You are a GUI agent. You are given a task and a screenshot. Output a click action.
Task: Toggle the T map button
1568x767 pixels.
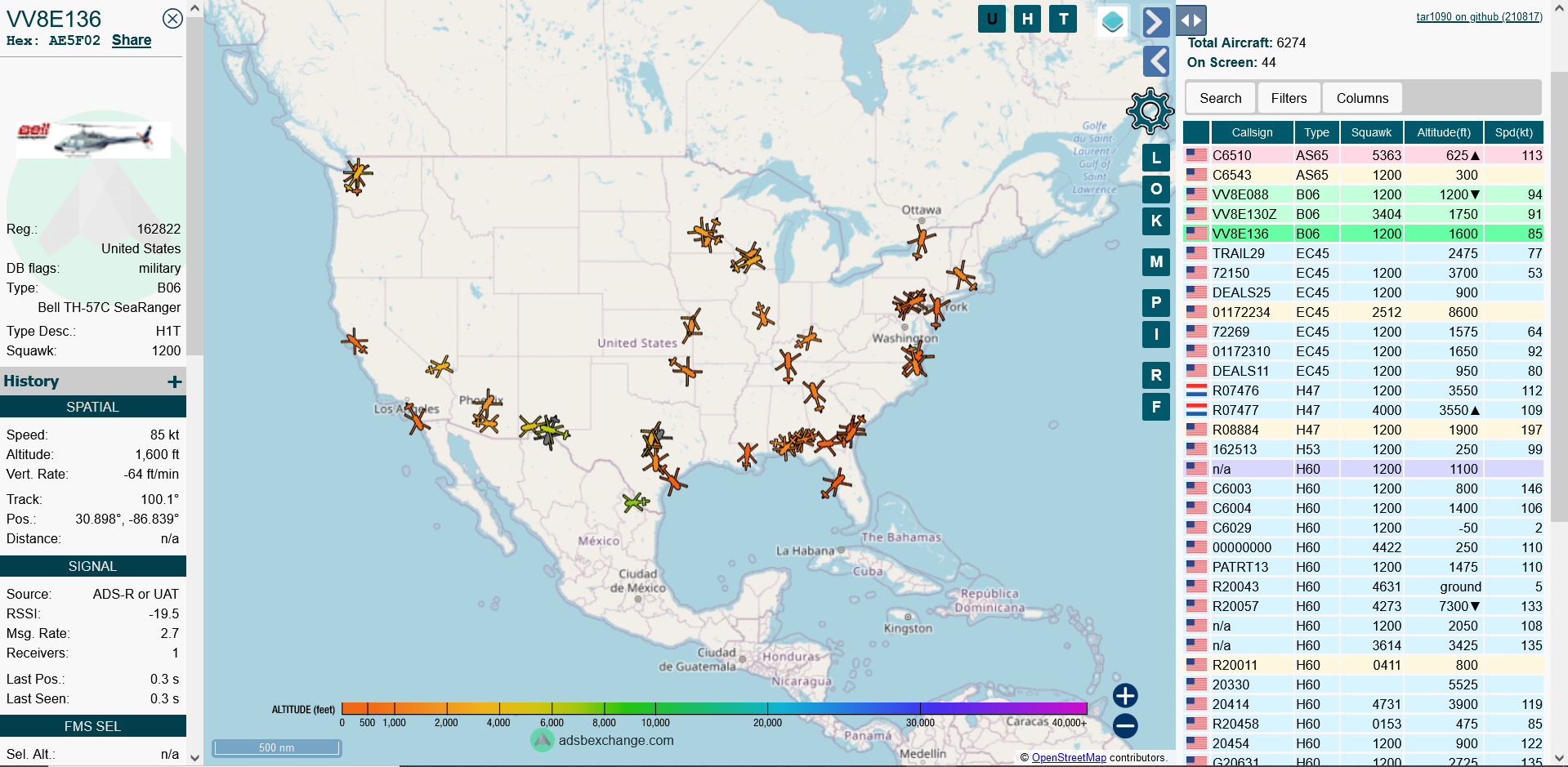1064,19
